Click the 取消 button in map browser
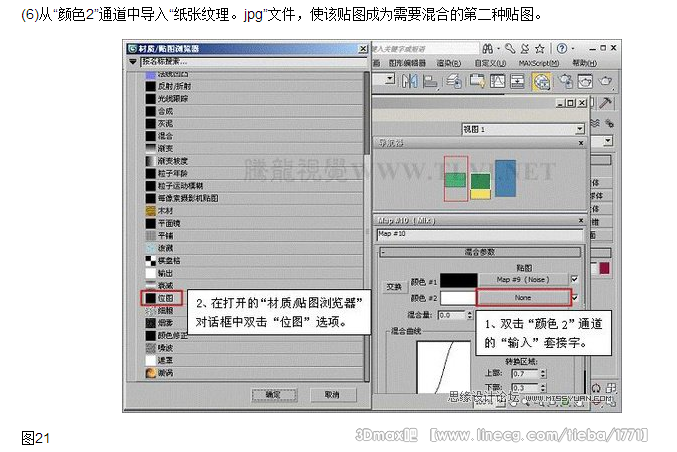Screen dimensions: 677x452 332,395
